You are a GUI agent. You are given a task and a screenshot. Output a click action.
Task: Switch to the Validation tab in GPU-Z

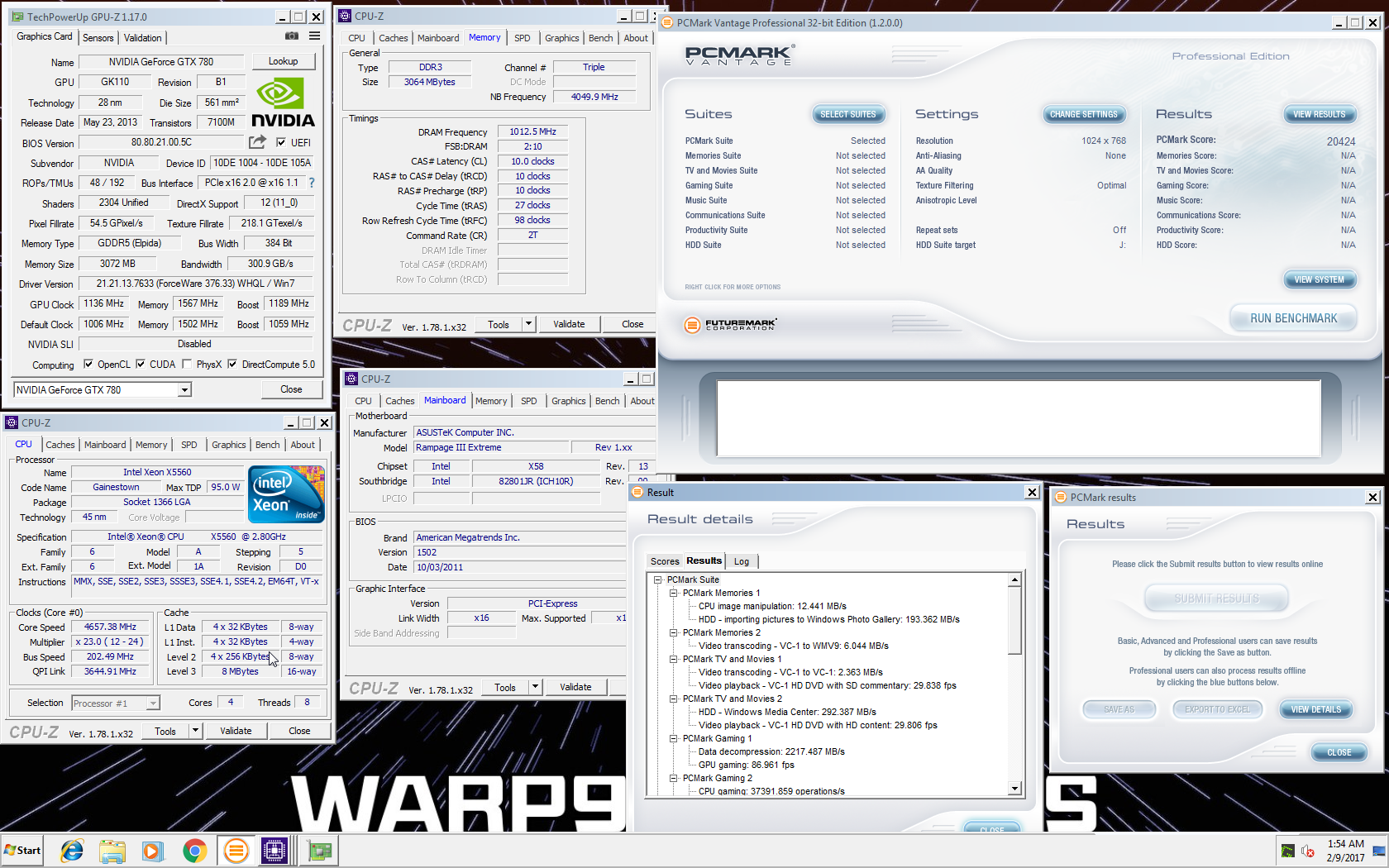coord(143,38)
